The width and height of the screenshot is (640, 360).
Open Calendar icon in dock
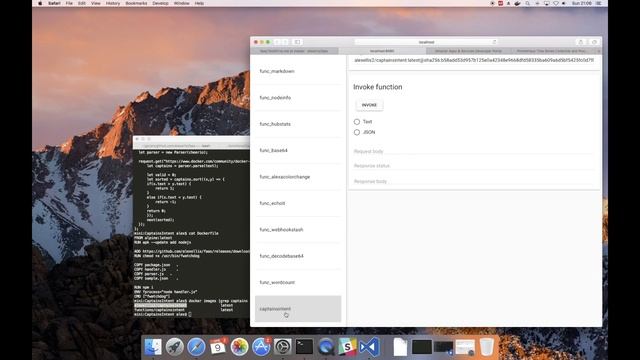(218, 347)
